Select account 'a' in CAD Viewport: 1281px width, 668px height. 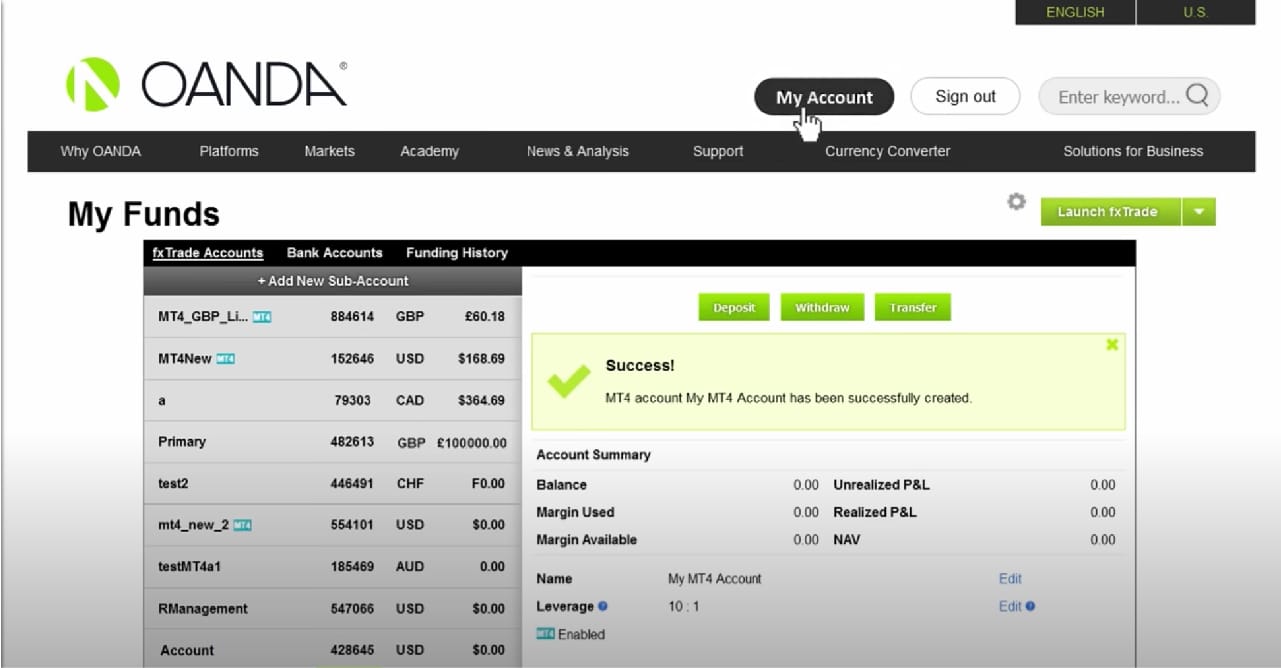[x=333, y=400]
